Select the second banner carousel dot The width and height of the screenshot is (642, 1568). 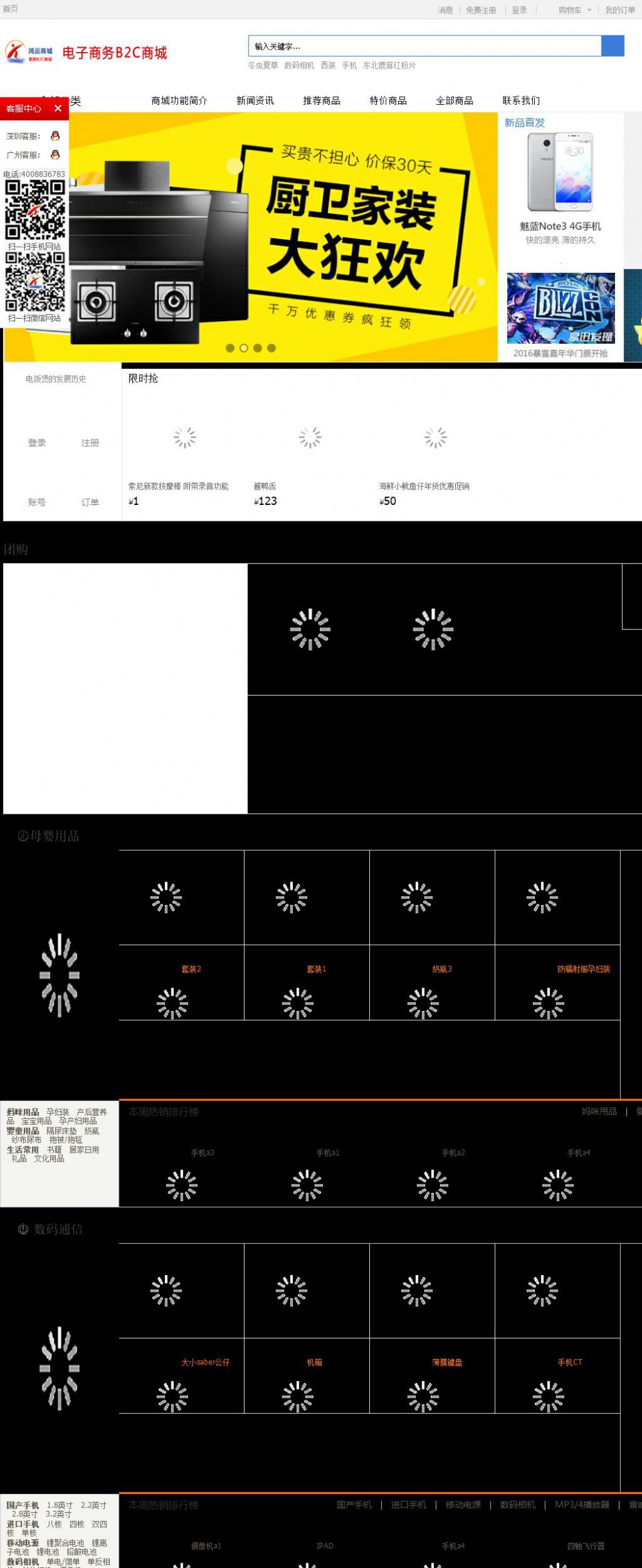[244, 348]
